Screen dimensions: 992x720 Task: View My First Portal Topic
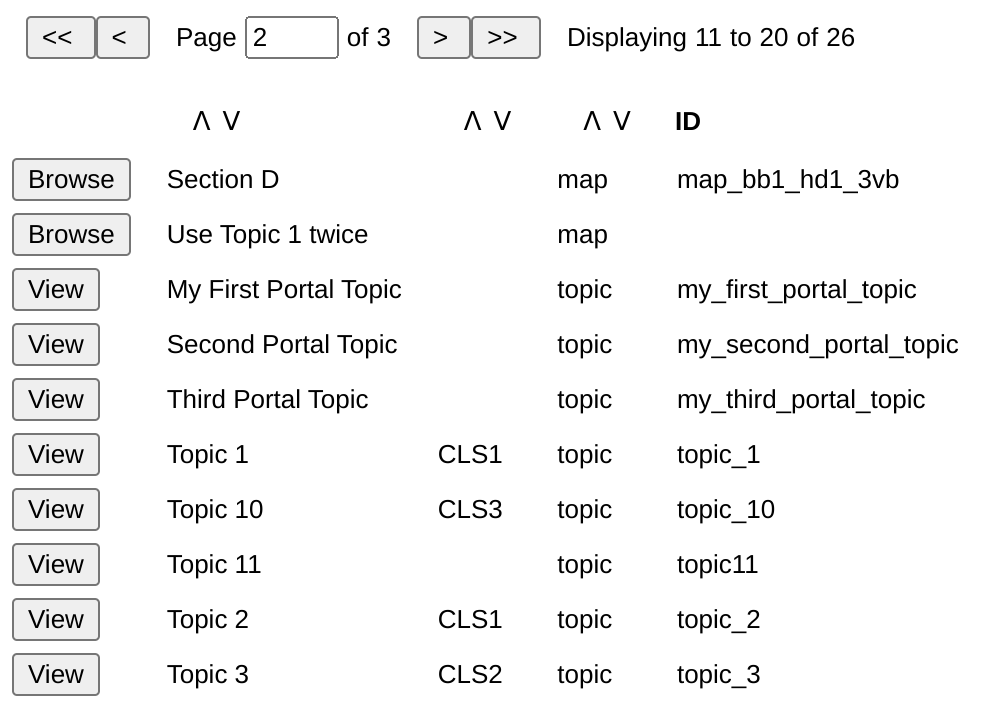point(56,290)
